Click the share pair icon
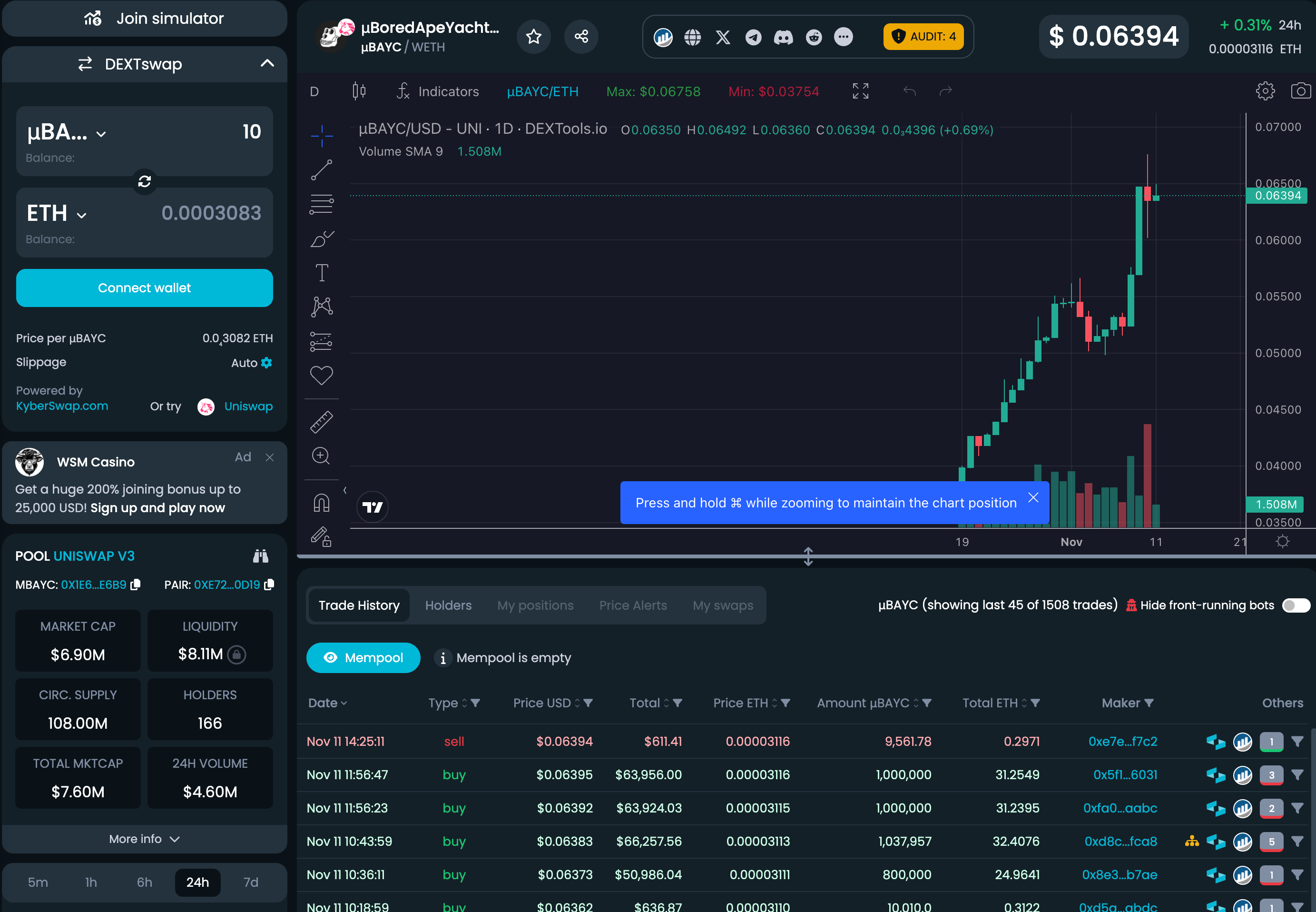The width and height of the screenshot is (1316, 912). click(x=581, y=37)
